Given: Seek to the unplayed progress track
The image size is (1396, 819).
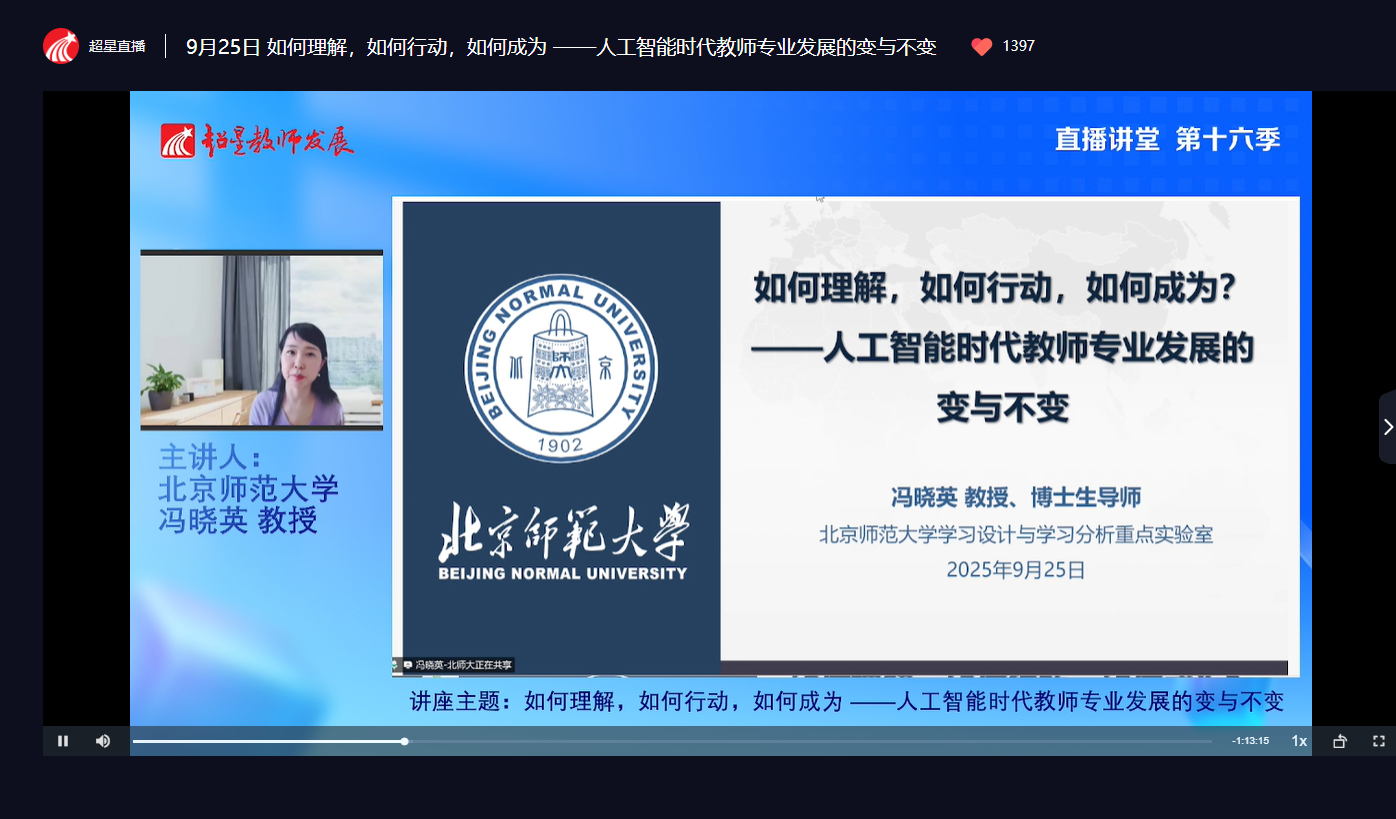Looking at the screenshot, I should [x=808, y=741].
